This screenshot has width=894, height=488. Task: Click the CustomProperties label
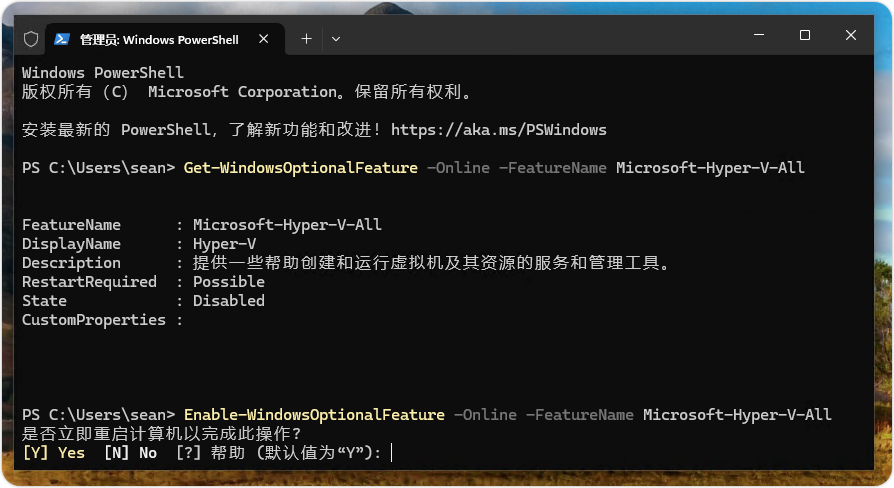[x=94, y=320]
